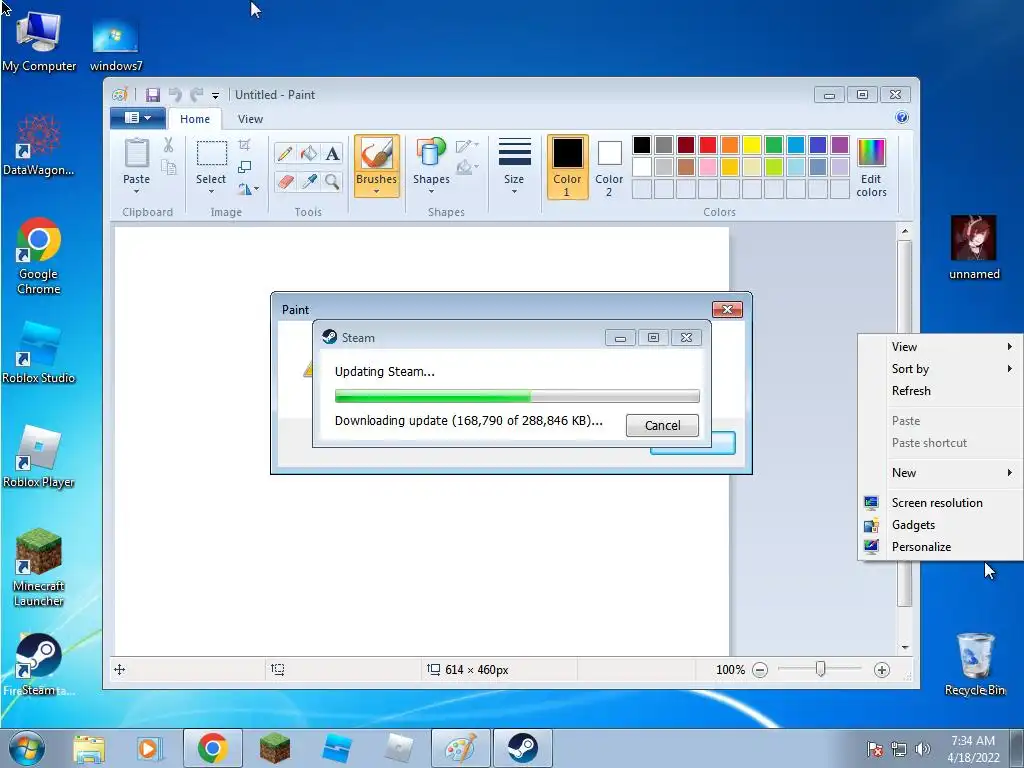The width and height of the screenshot is (1024, 768).
Task: Select the Pencil tool in Paint
Action: 285,153
